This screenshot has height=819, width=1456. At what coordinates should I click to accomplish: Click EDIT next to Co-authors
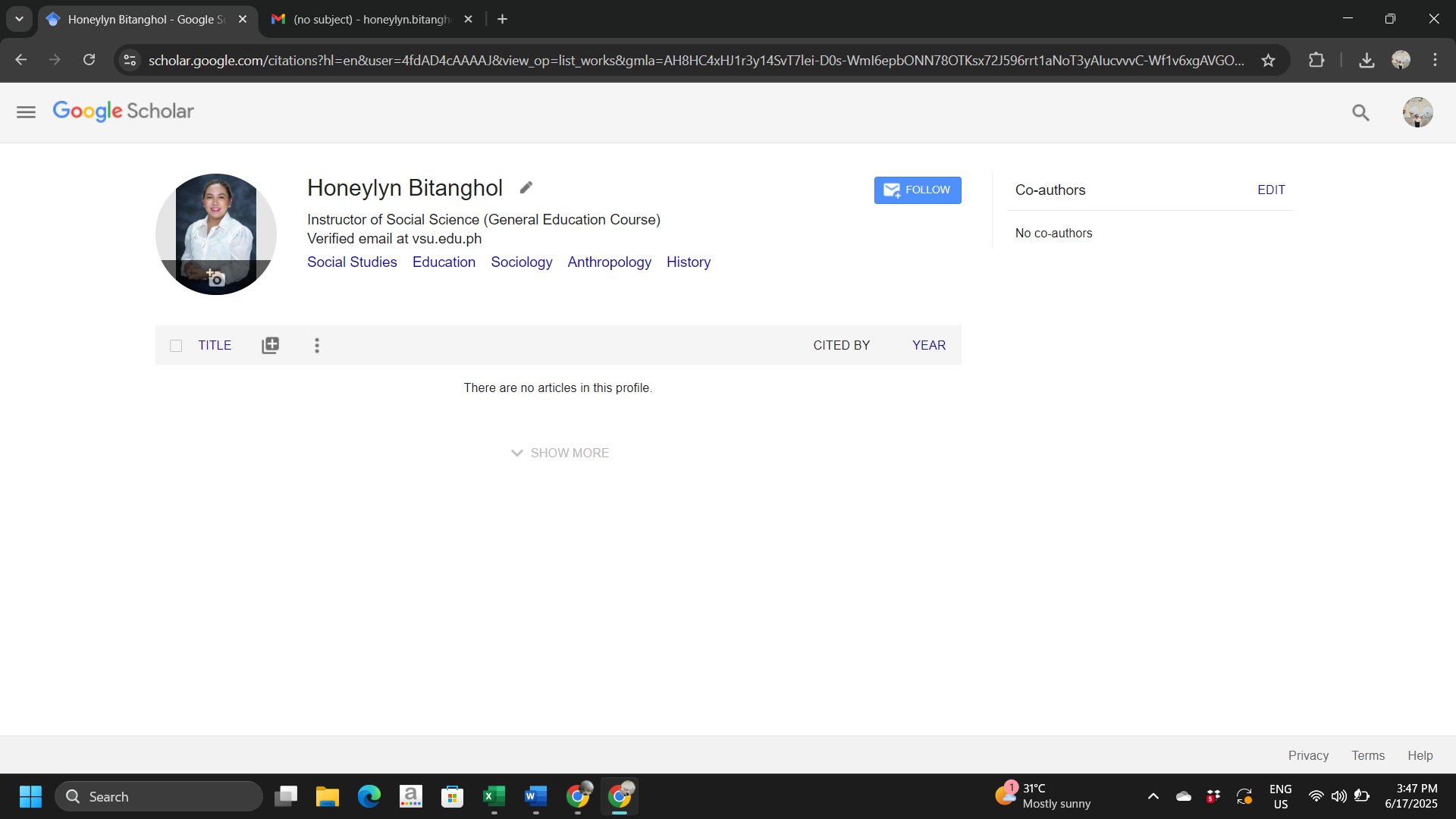[1271, 190]
